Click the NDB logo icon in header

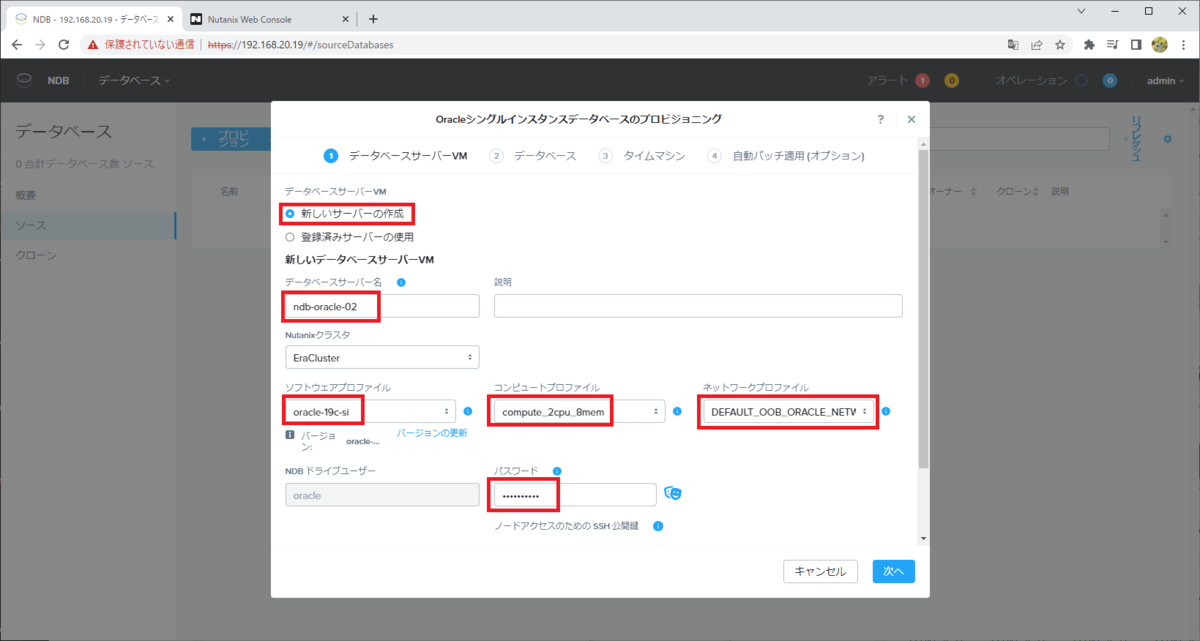pyautogui.click(x=25, y=80)
